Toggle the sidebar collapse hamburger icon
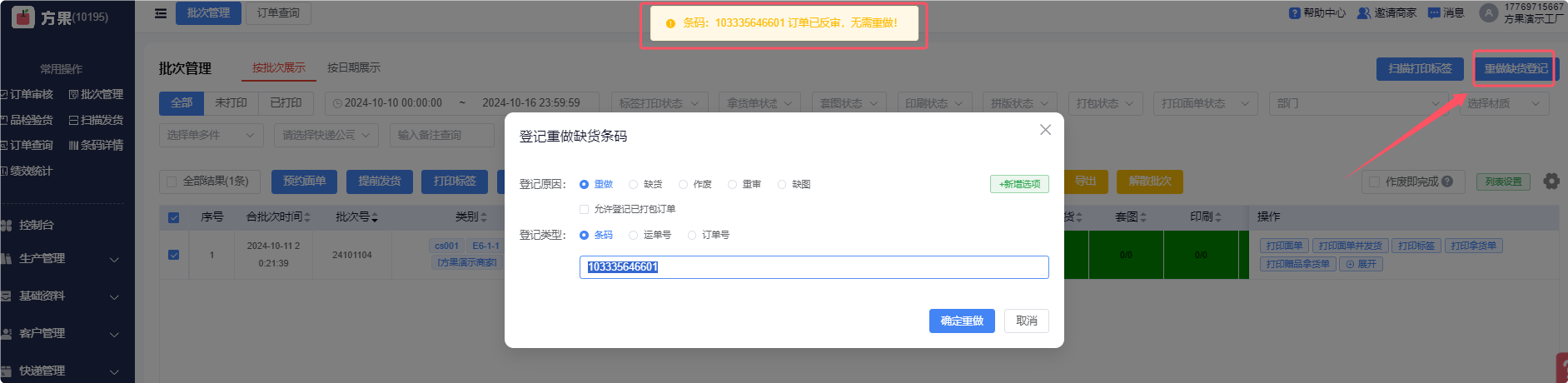1568x383 pixels. click(x=161, y=13)
